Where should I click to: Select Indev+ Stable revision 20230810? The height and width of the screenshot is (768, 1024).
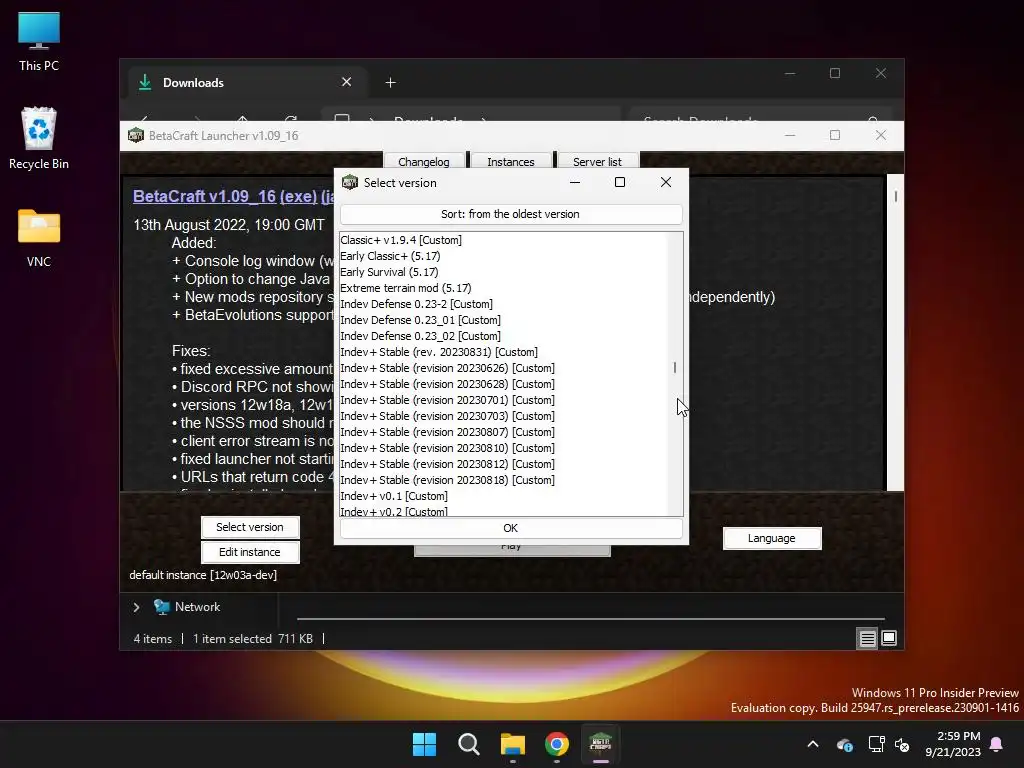click(x=447, y=448)
